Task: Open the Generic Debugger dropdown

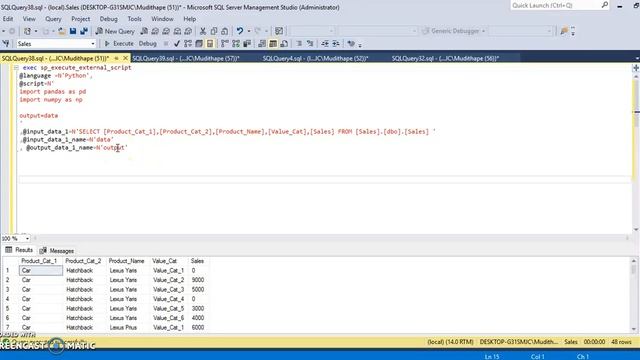Action: click(483, 31)
